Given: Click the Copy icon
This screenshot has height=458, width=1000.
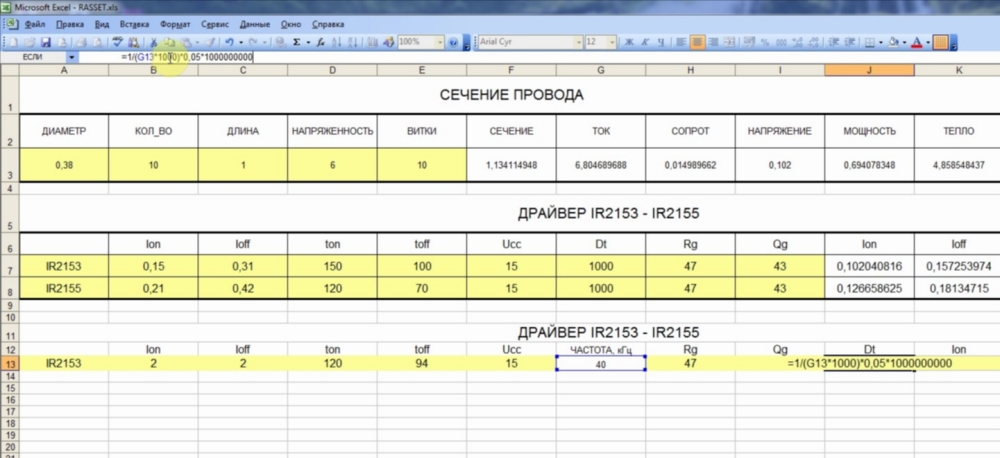Looking at the screenshot, I should (x=169, y=42).
